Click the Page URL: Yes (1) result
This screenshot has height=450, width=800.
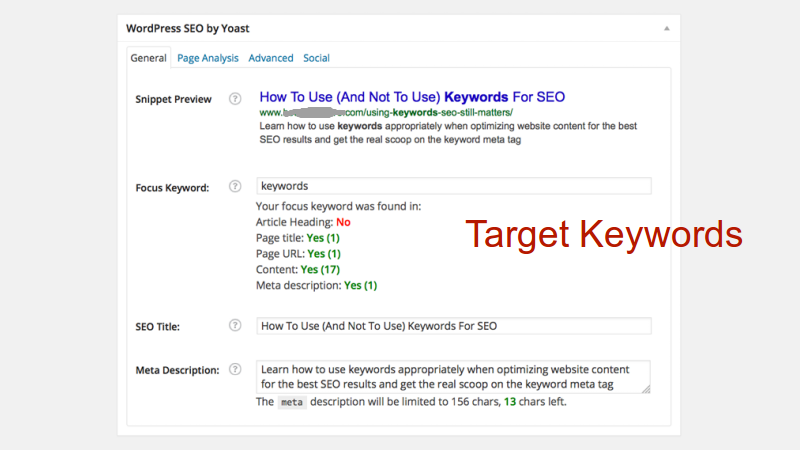[x=298, y=254]
